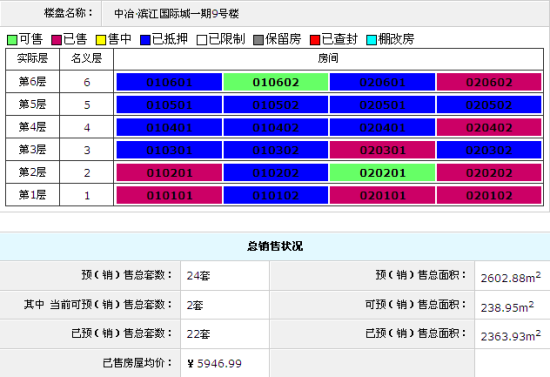Select sold room 020602
Screen dimensions: 550x377
tap(489, 82)
